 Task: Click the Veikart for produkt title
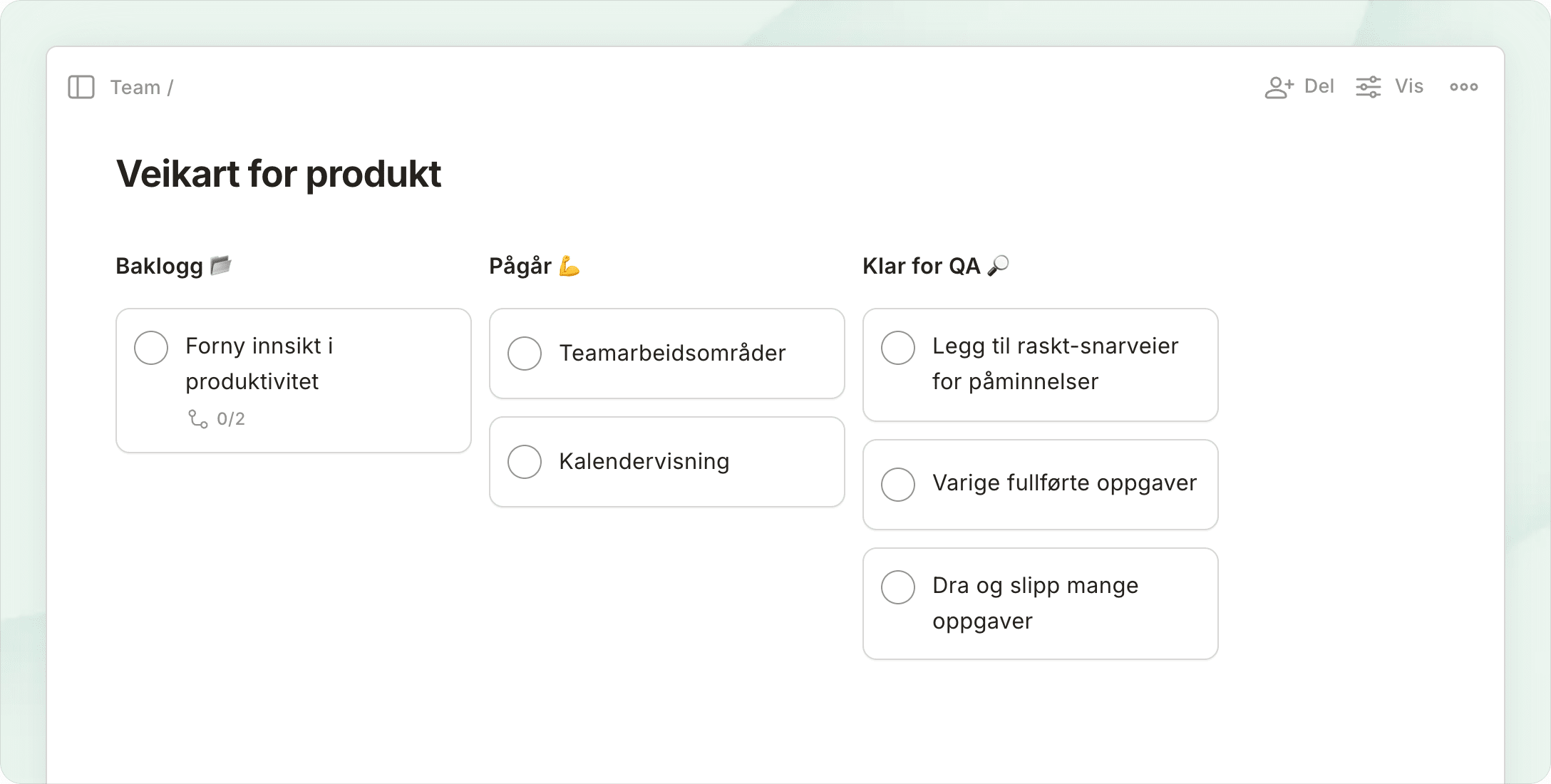[x=279, y=174]
